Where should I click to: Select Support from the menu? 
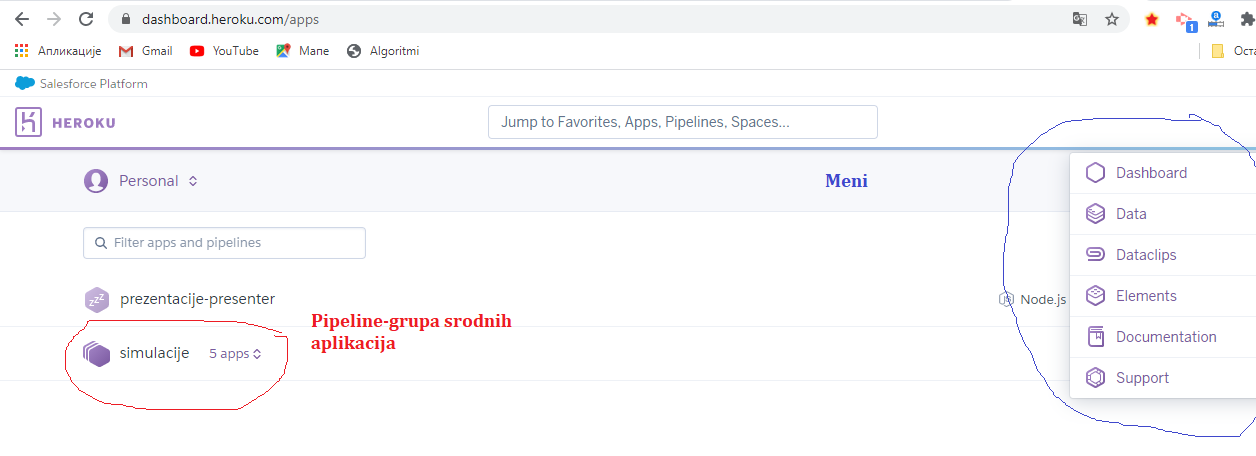pyautogui.click(x=1163, y=378)
